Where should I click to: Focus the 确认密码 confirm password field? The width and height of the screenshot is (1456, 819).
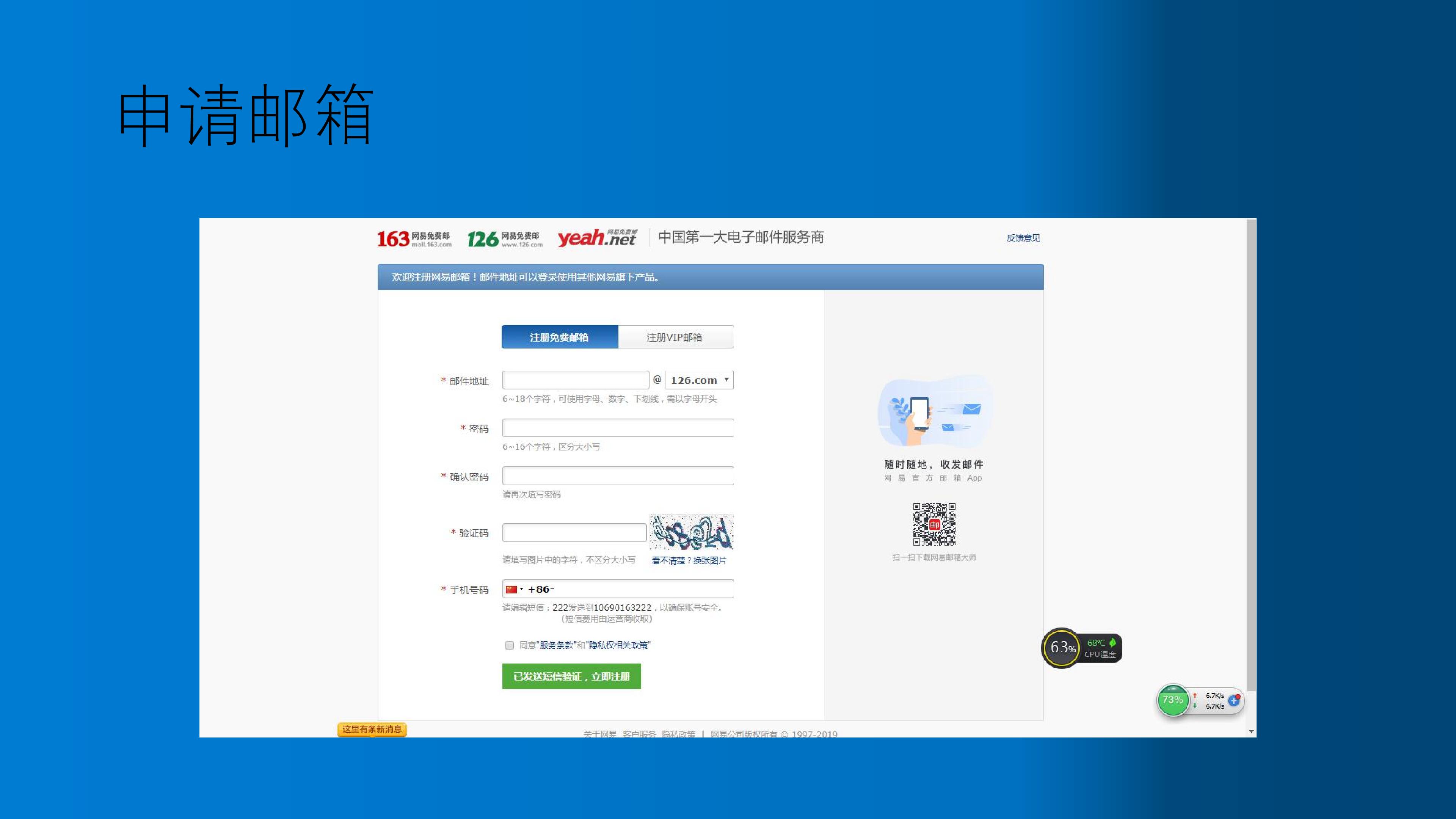pos(618,475)
